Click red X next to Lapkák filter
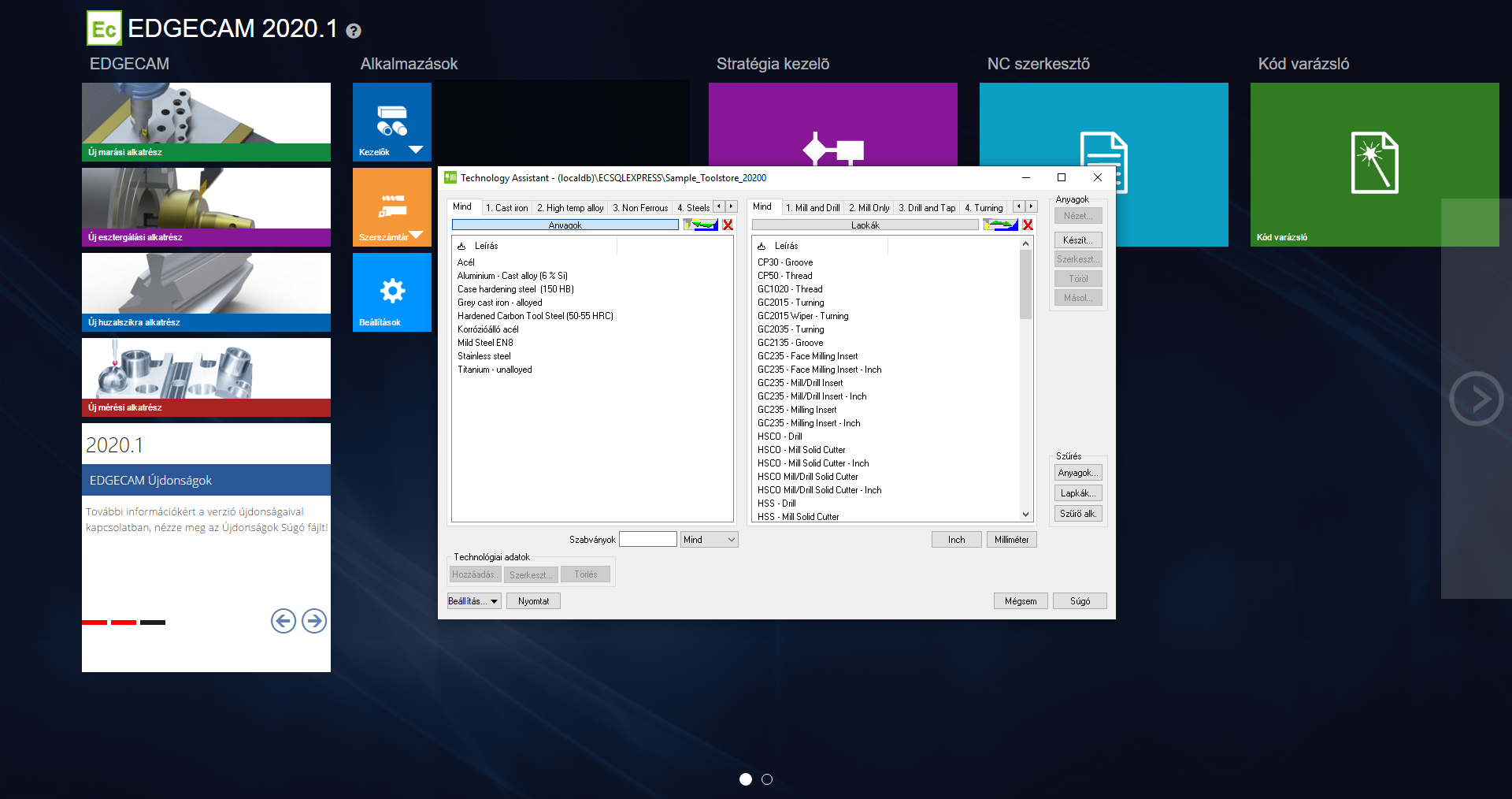 (x=1028, y=225)
